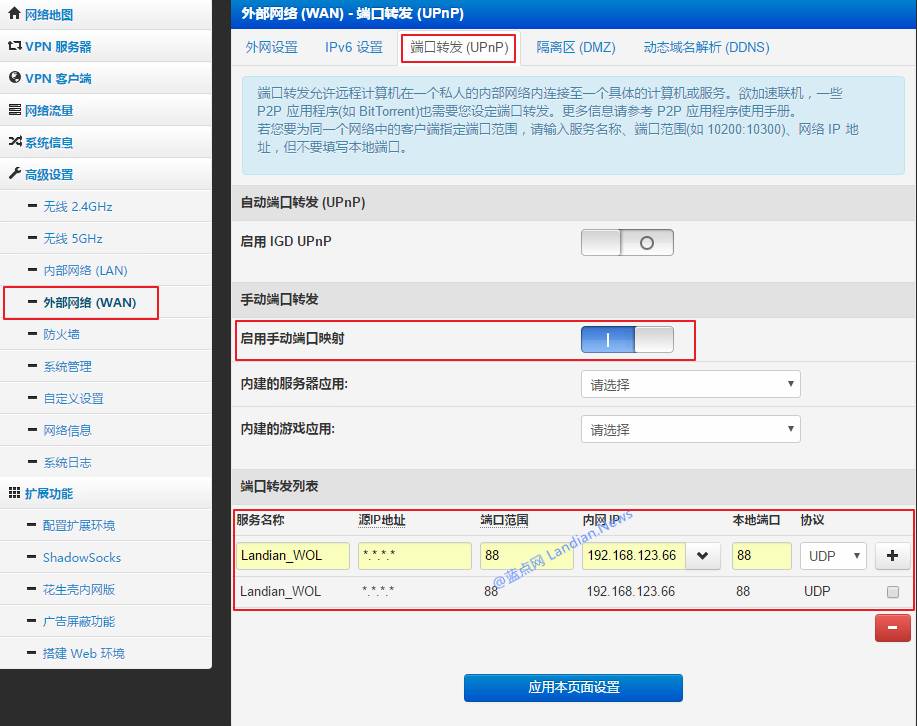
Task: Click the 应用本页面设置 button
Action: (573, 687)
